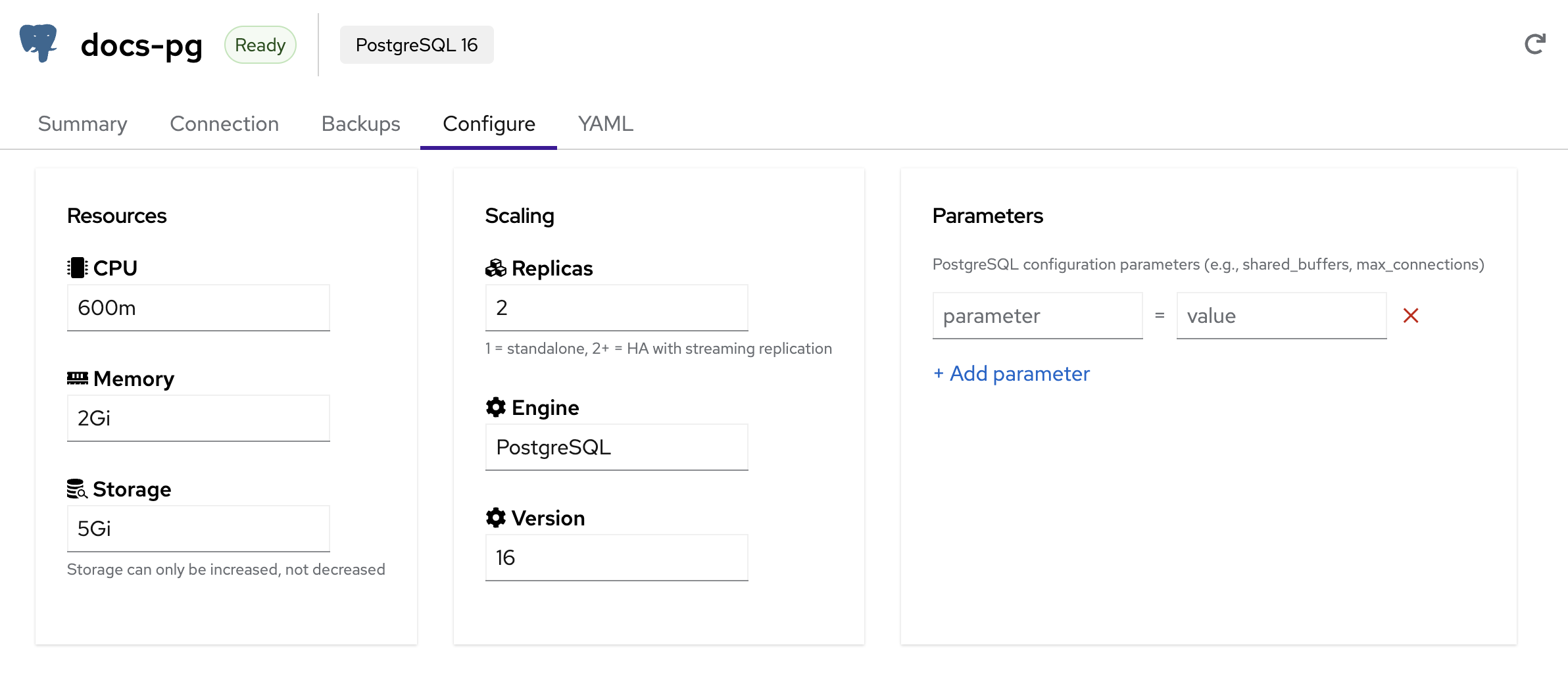Select the Storage field showing 5Gi
Image resolution: width=1568 pixels, height=676 pixels.
(198, 529)
